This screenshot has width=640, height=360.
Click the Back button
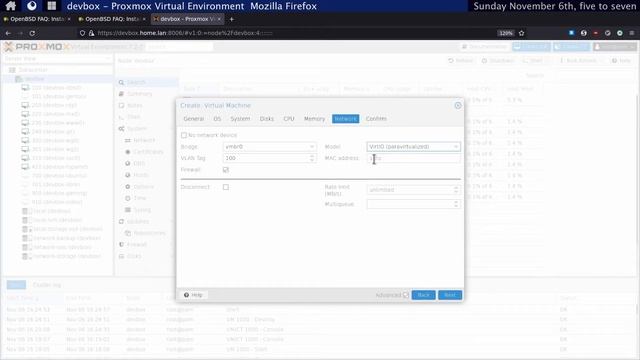pyautogui.click(x=423, y=295)
